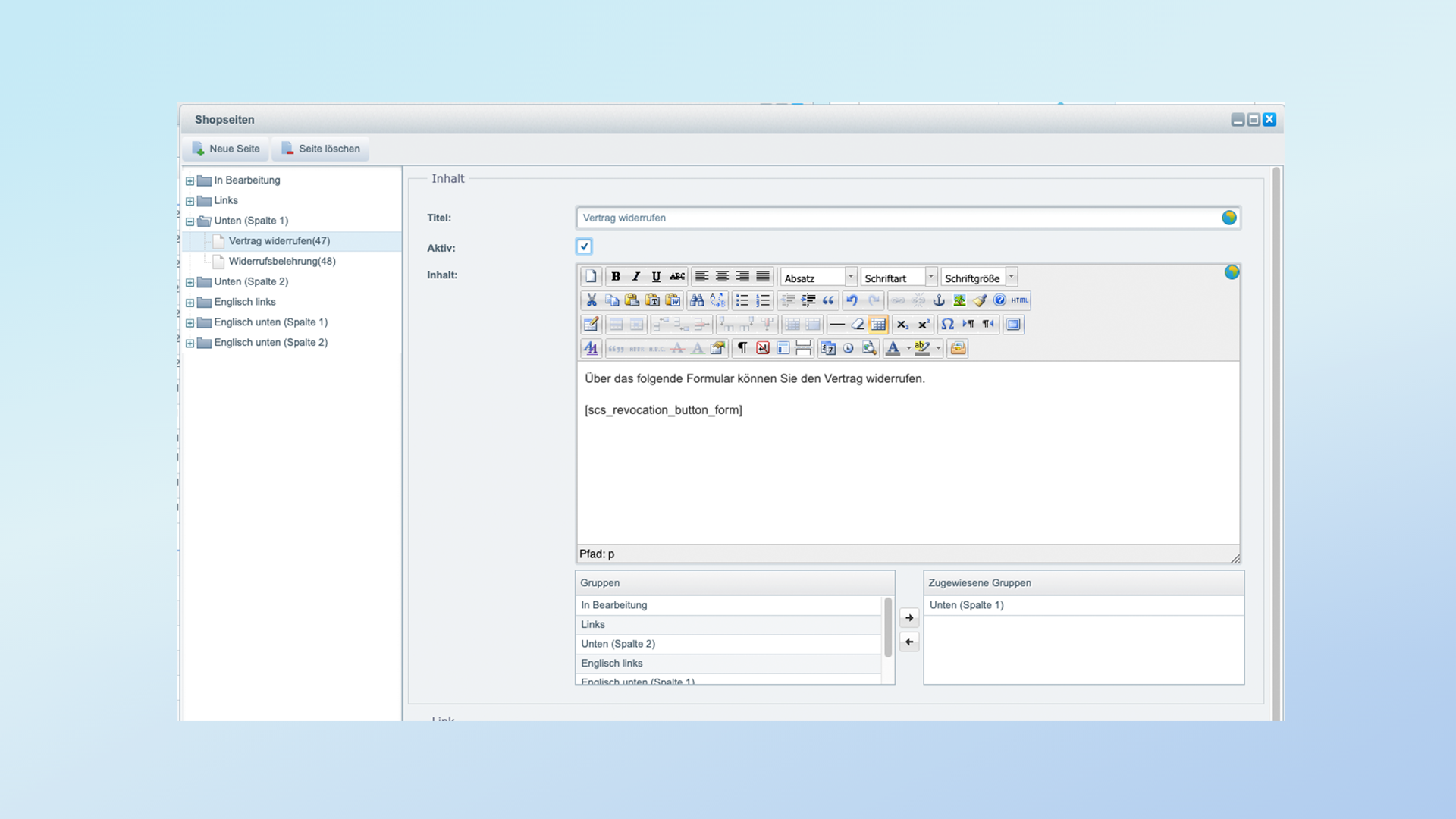Image resolution: width=1456 pixels, height=819 pixels.
Task: Expand the Englisch unten (Spalte 2) folder
Action: point(190,343)
